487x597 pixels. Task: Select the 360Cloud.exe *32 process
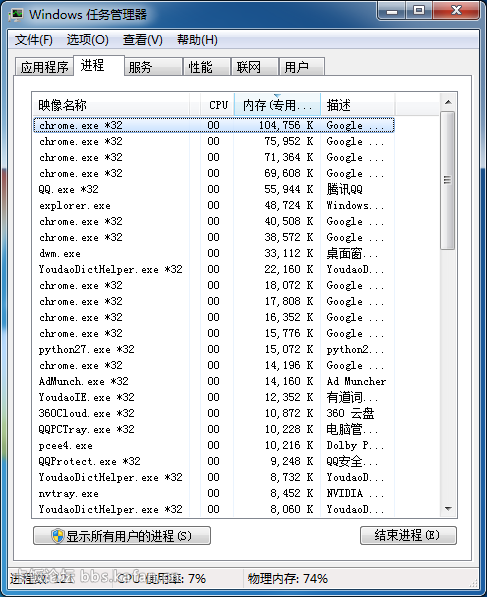[214, 413]
